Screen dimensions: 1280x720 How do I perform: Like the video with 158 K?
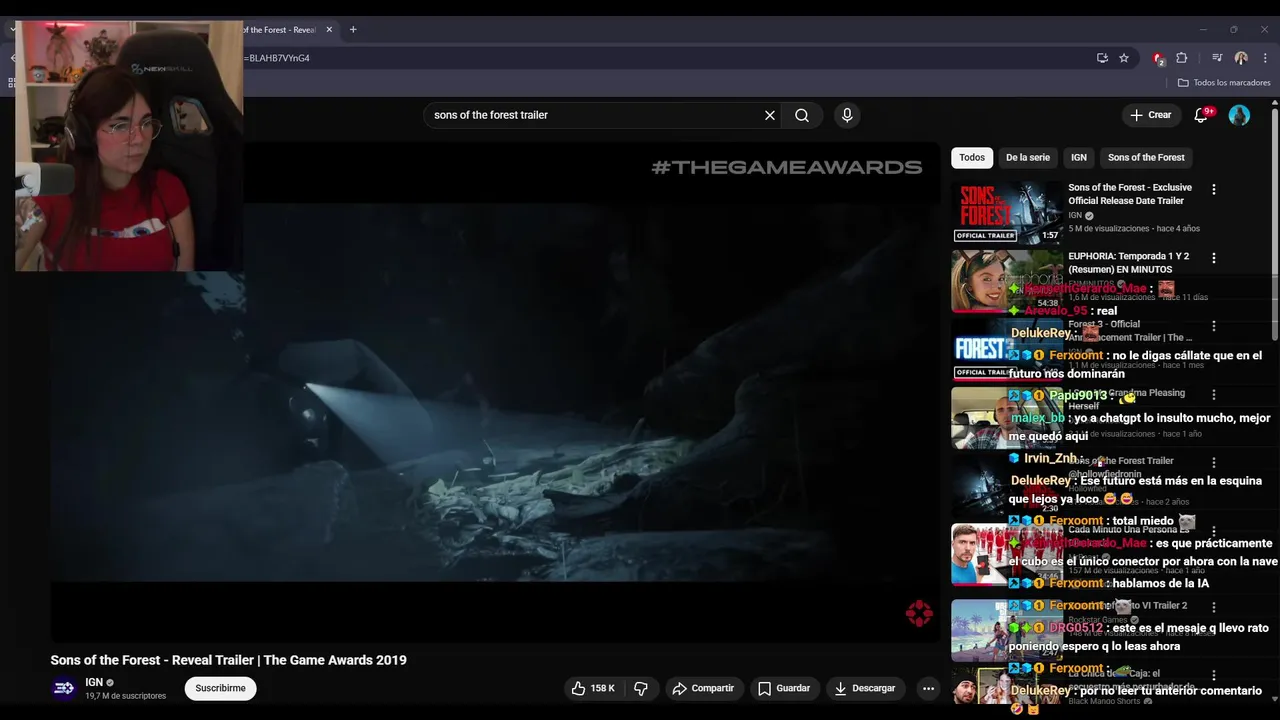593,688
